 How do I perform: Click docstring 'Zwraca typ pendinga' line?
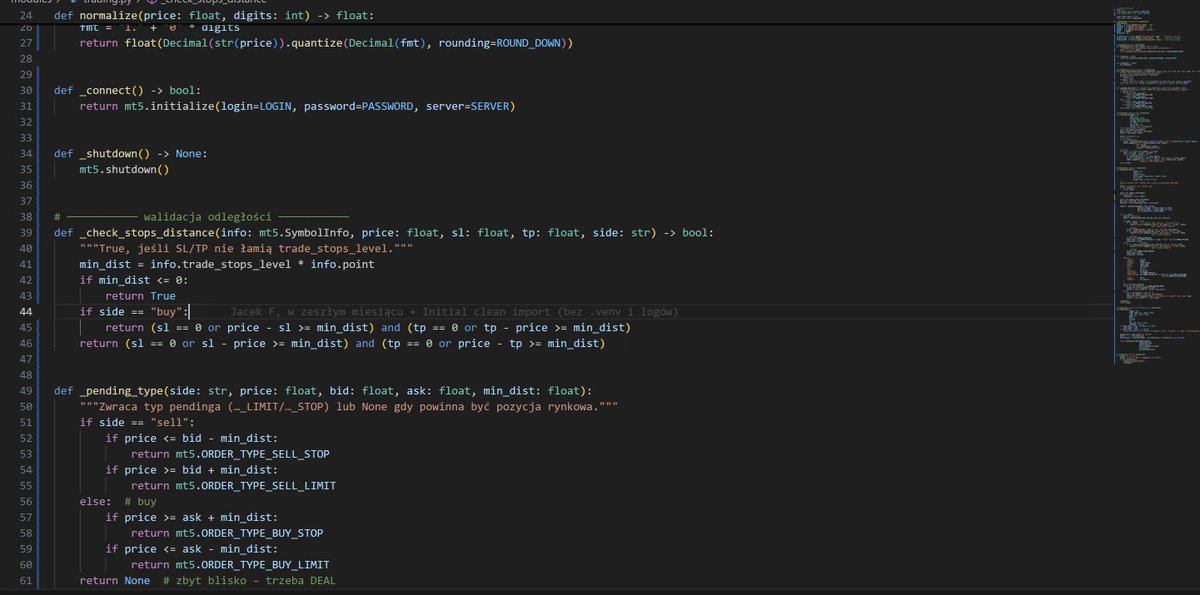[x=349, y=406]
